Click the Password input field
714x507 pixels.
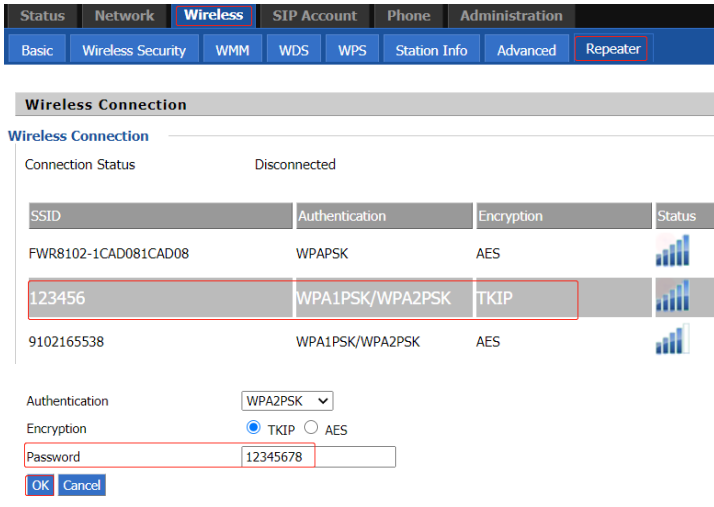[318, 457]
